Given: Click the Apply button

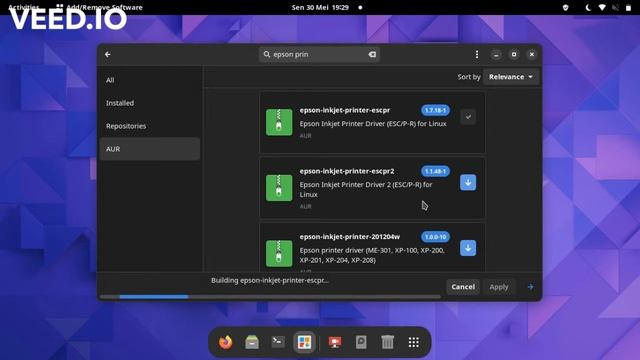Looking at the screenshot, I should [x=499, y=287].
